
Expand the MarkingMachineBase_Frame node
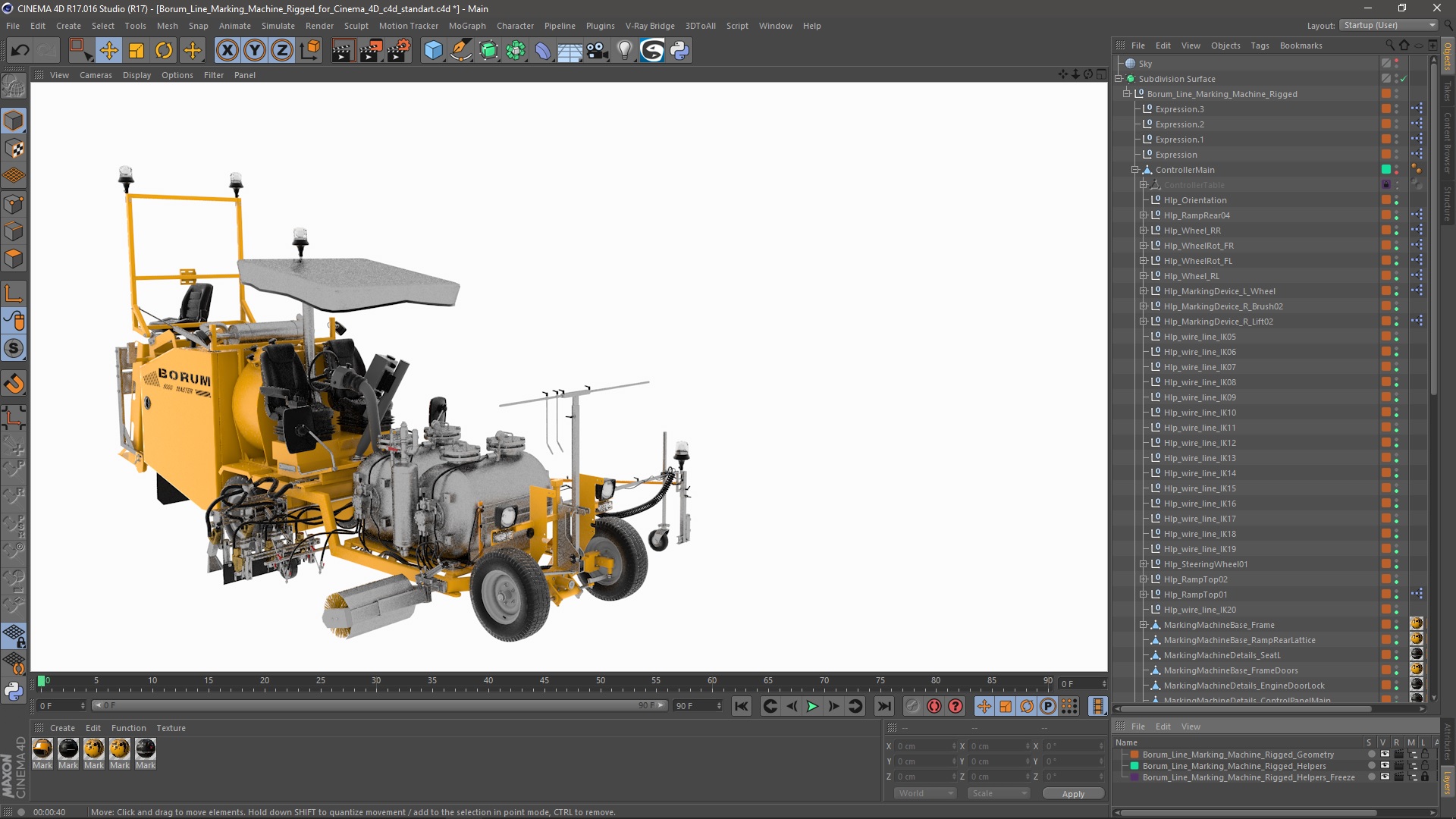tap(1144, 625)
